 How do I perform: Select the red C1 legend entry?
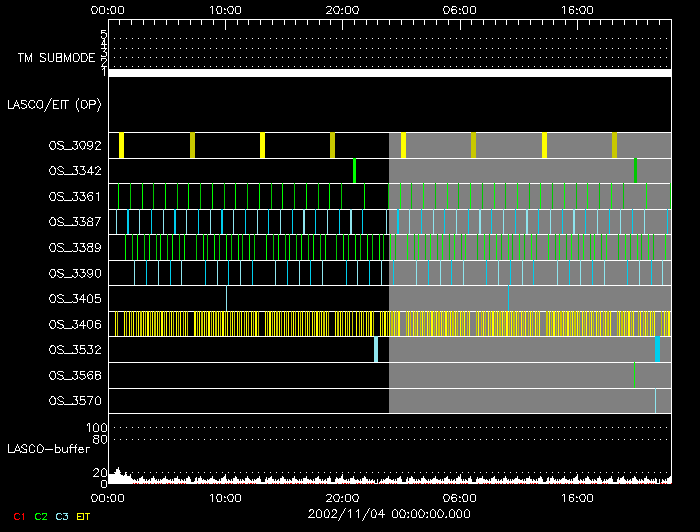click(x=17, y=516)
